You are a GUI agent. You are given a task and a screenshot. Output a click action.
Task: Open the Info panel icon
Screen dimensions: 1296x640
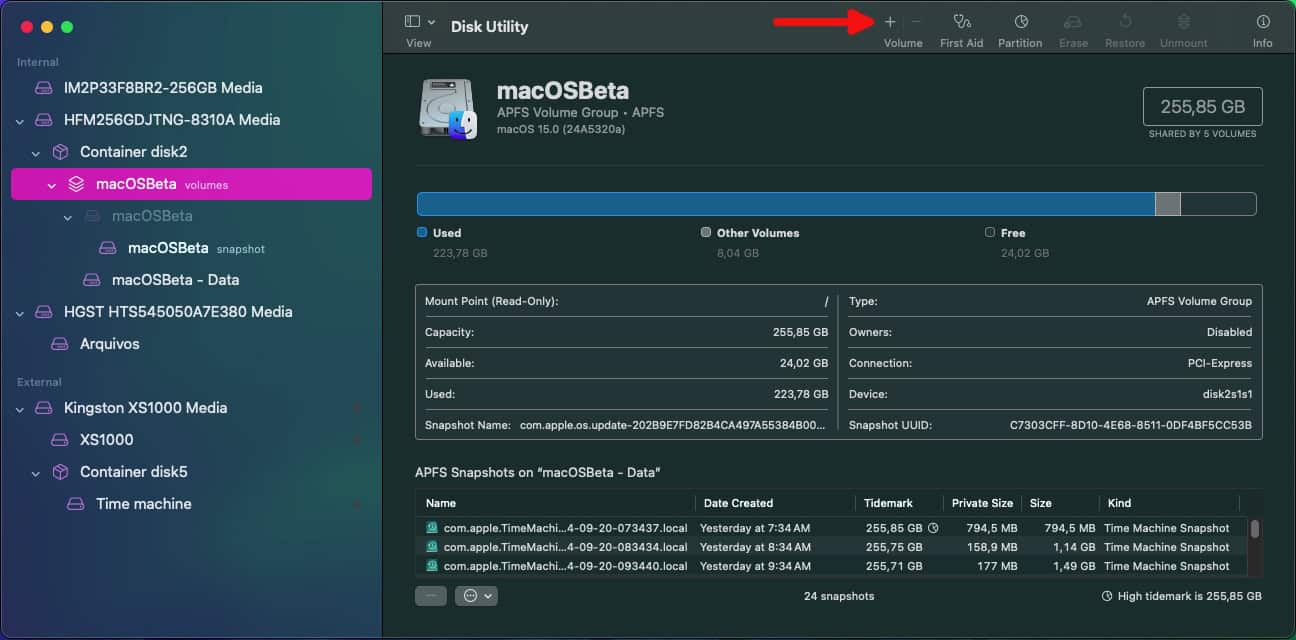(x=1263, y=21)
